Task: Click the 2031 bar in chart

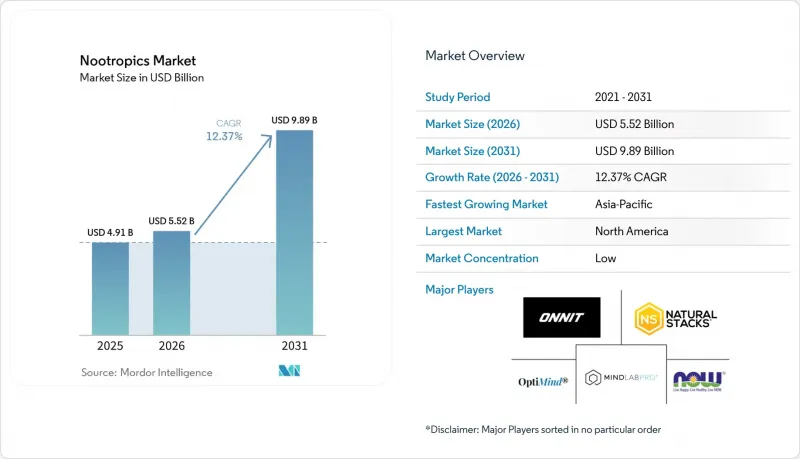Action: coord(294,233)
